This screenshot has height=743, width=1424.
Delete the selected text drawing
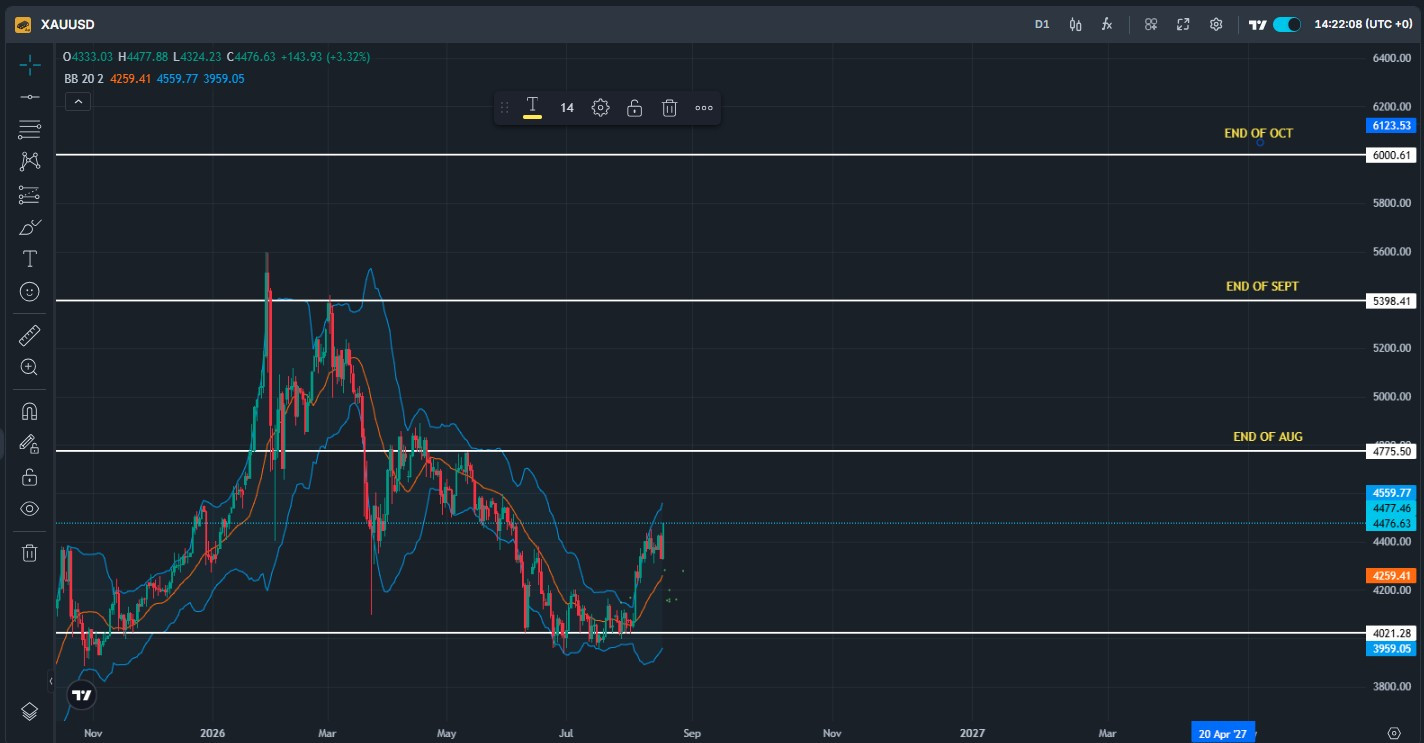pyautogui.click(x=669, y=108)
